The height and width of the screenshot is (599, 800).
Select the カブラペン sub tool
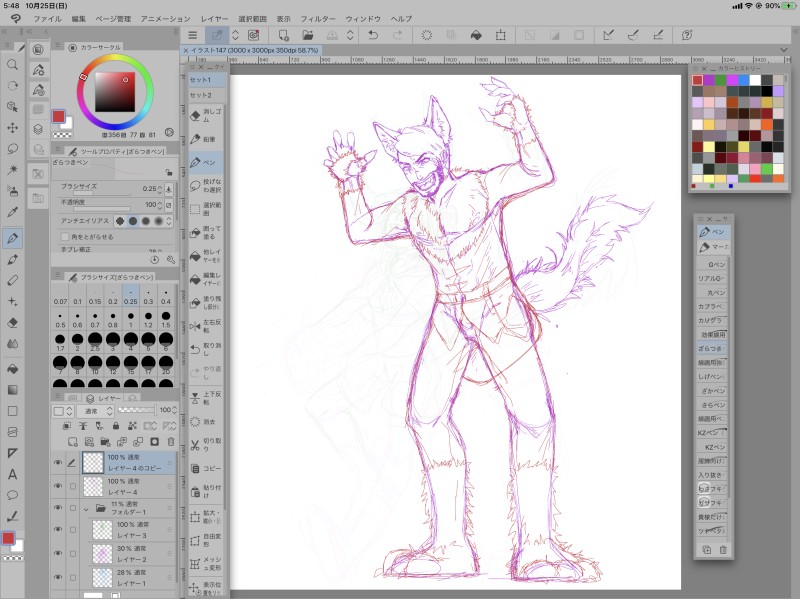coord(711,306)
